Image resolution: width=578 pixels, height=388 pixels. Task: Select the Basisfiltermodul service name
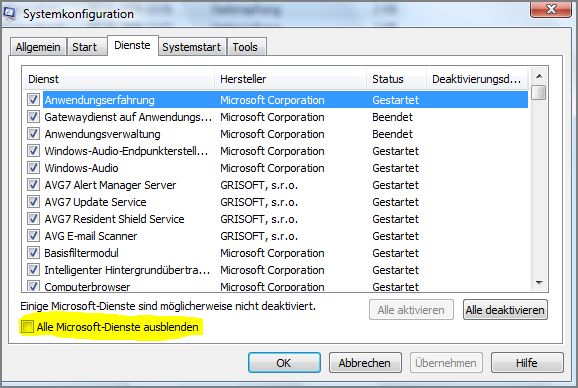(x=81, y=253)
